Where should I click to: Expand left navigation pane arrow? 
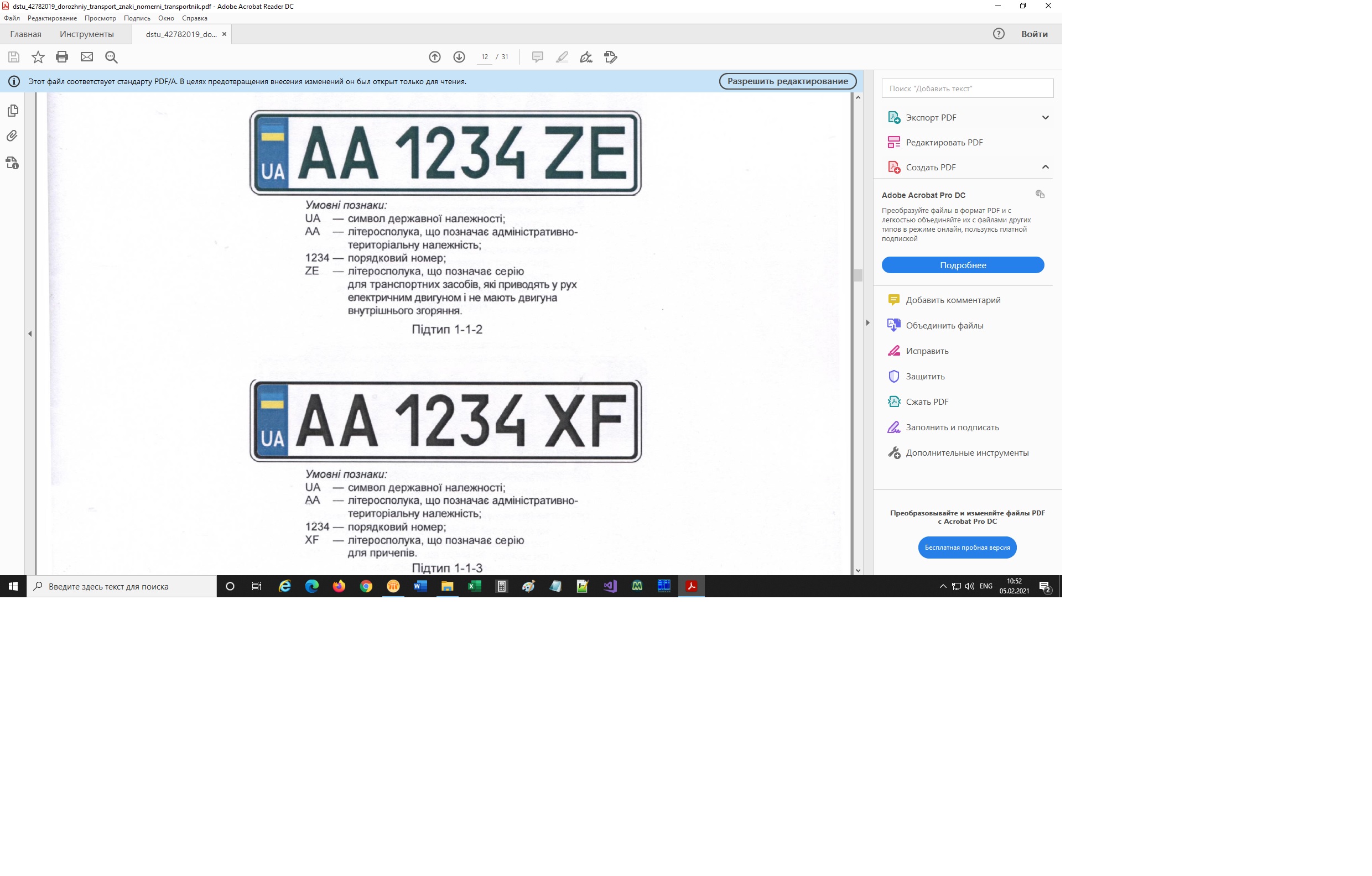(x=30, y=334)
